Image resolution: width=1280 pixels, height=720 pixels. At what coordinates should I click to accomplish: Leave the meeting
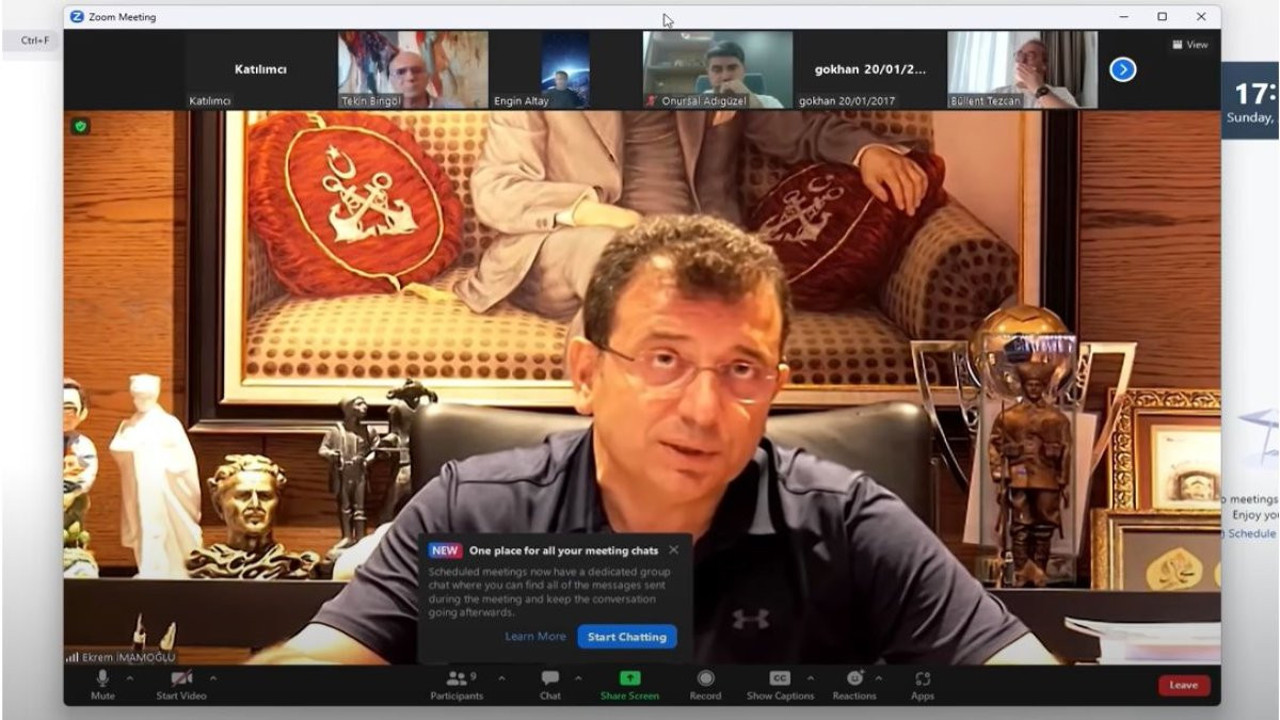coord(1184,685)
